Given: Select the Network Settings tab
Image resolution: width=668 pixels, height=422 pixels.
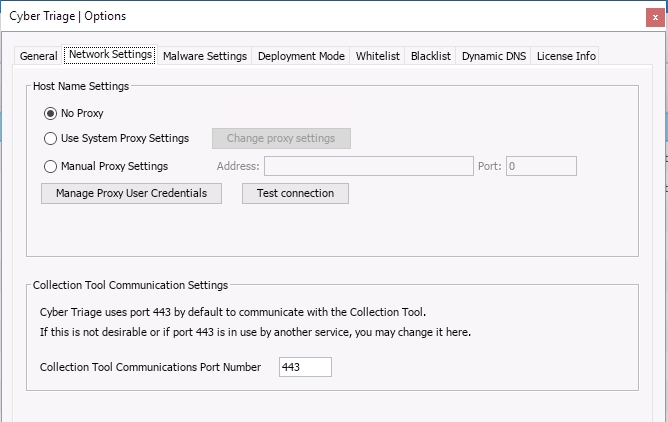Looking at the screenshot, I should tap(110, 55).
